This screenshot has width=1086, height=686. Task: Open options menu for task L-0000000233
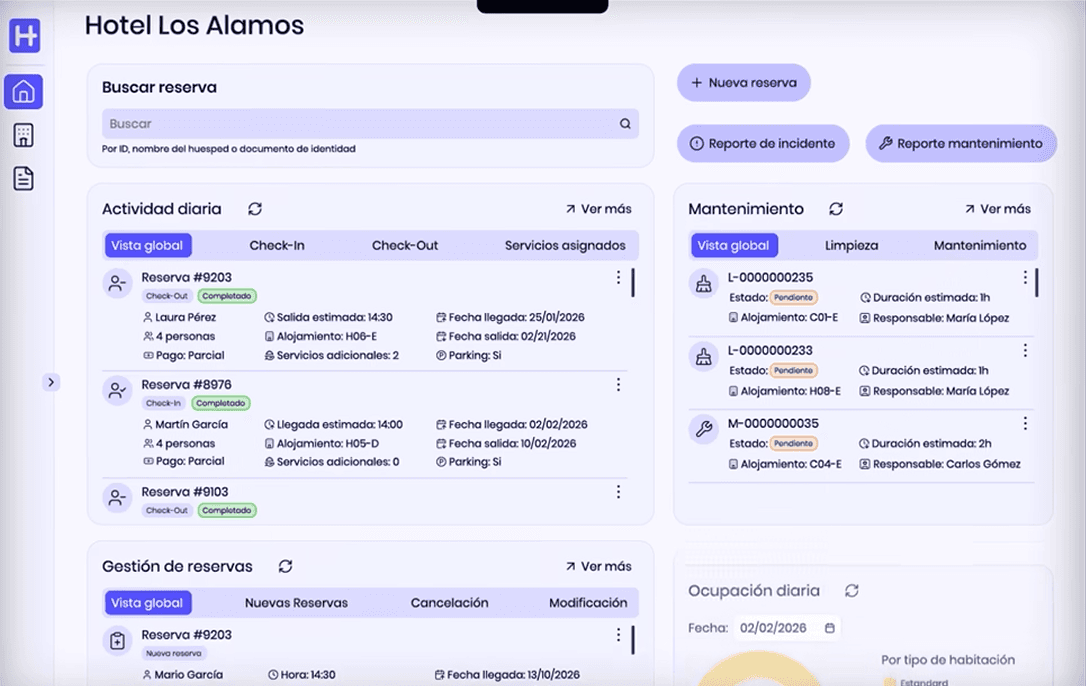(1025, 351)
